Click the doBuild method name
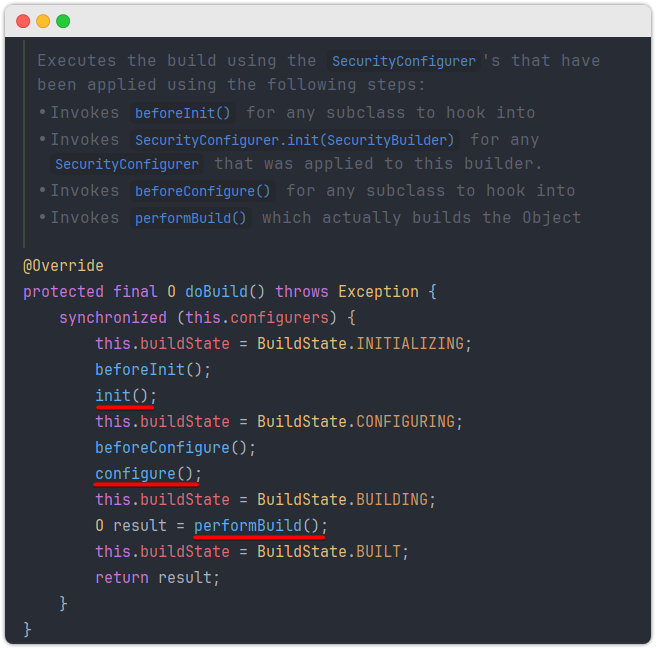This screenshot has height=649, width=656. (x=216, y=292)
